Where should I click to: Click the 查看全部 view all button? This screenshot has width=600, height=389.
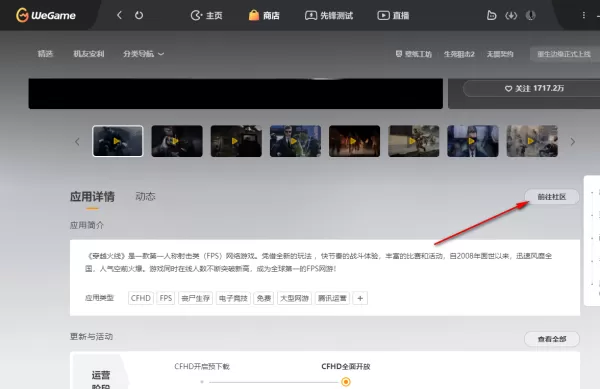pyautogui.click(x=552, y=339)
